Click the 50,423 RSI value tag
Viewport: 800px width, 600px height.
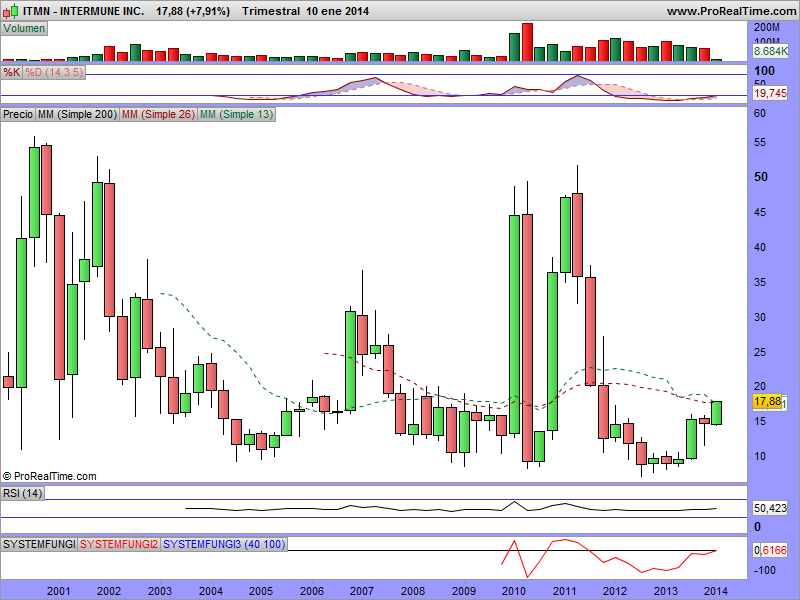769,508
